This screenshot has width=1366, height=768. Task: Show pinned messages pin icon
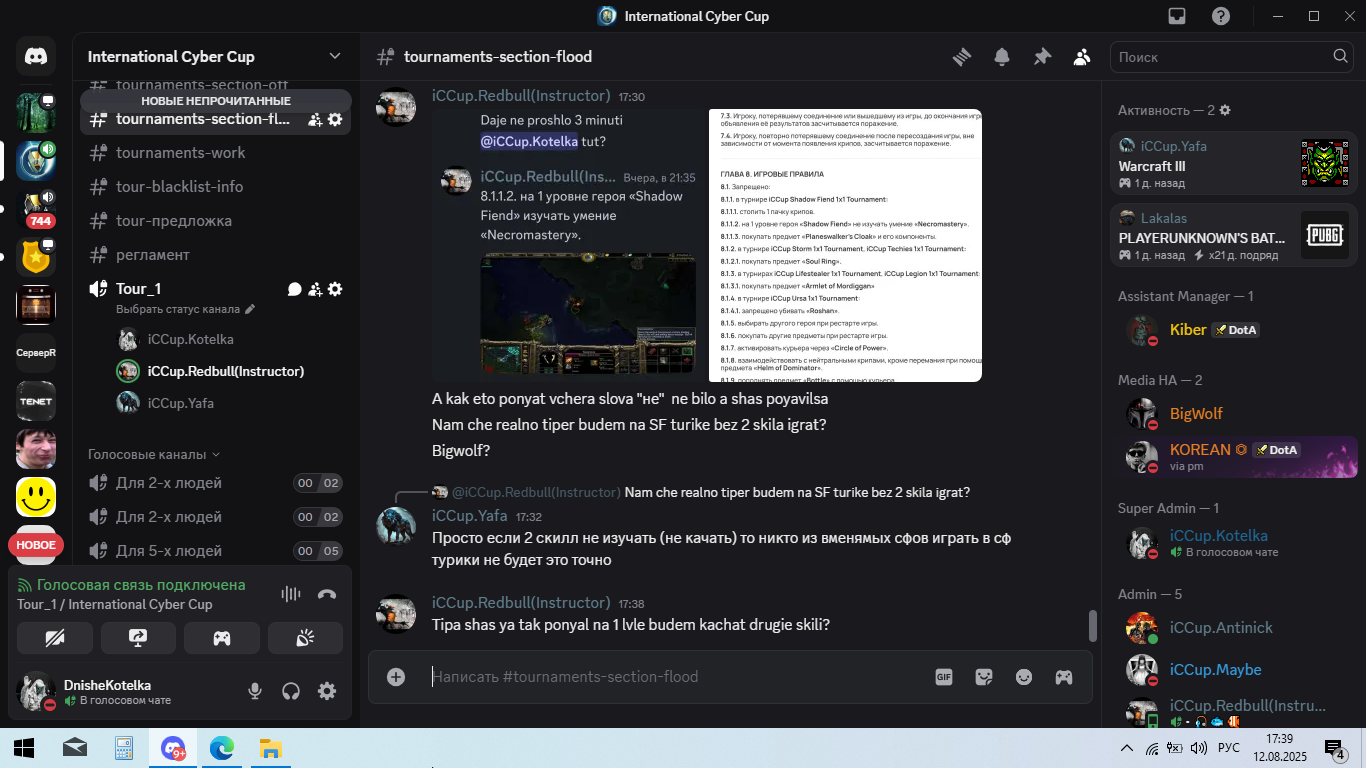tap(1042, 57)
